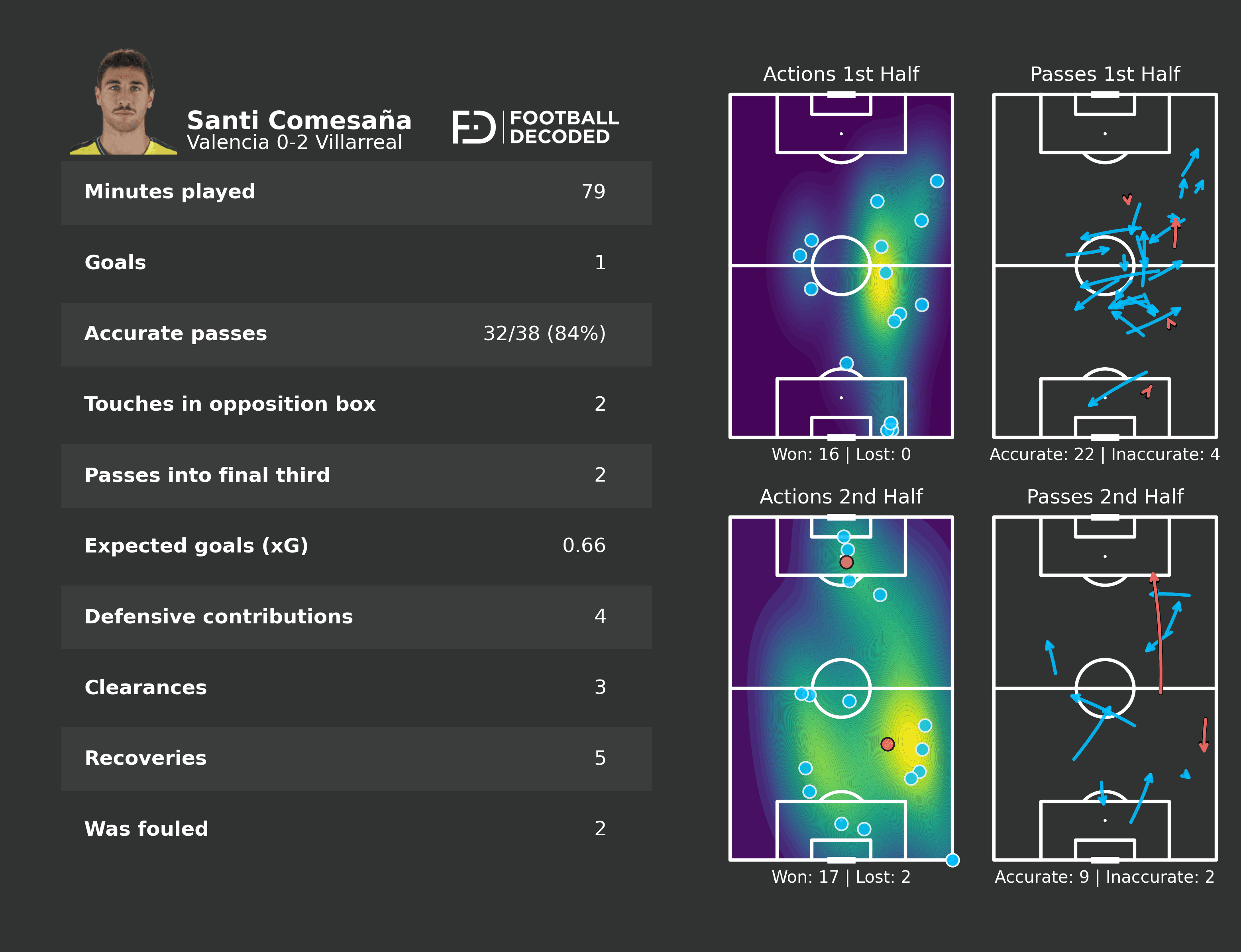Click the blue action dot on the first-half penalty arc
The width and height of the screenshot is (1241, 952).
coord(846,363)
